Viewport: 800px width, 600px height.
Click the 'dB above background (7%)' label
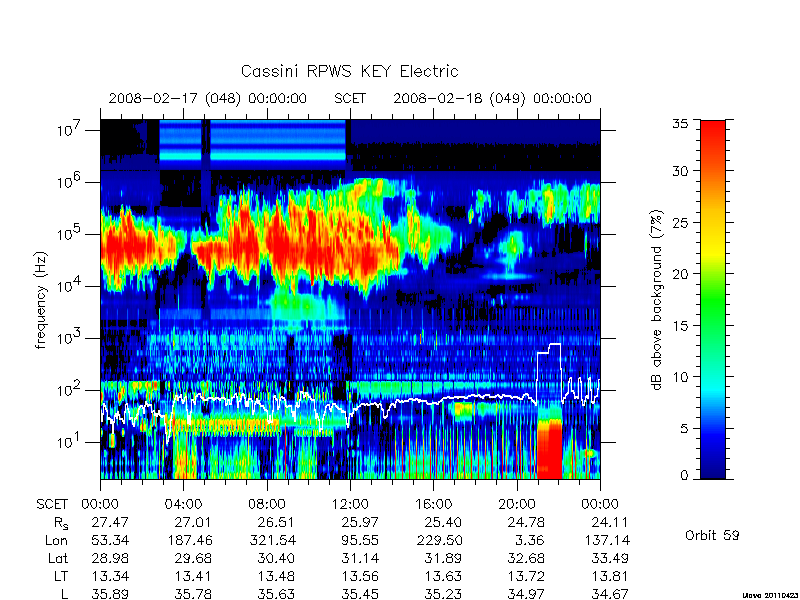(657, 300)
